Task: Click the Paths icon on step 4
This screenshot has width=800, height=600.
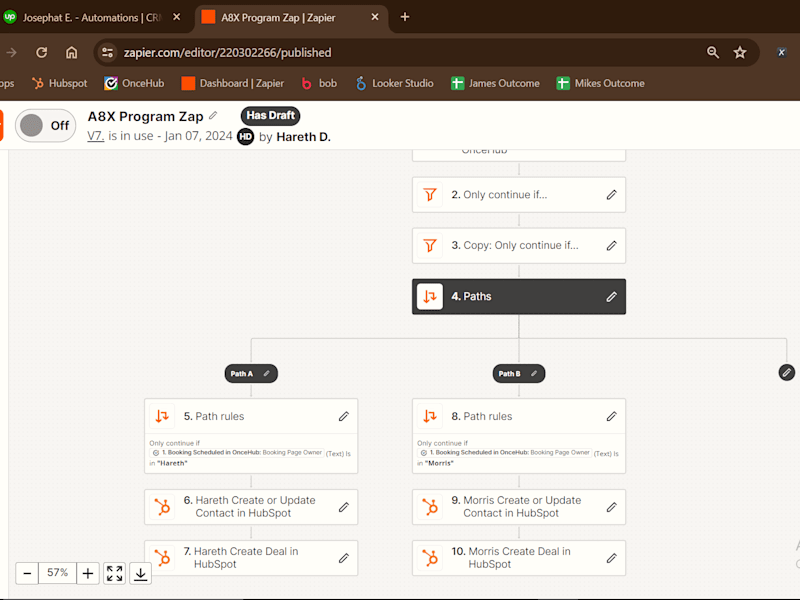Action: [430, 296]
